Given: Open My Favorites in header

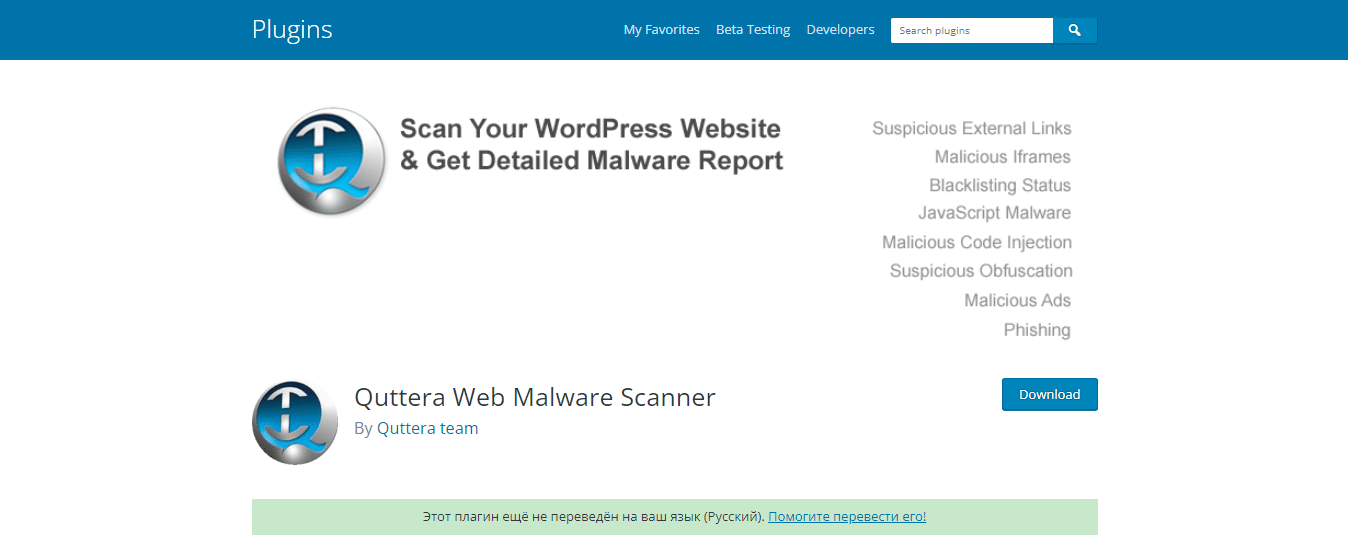Looking at the screenshot, I should tap(662, 30).
